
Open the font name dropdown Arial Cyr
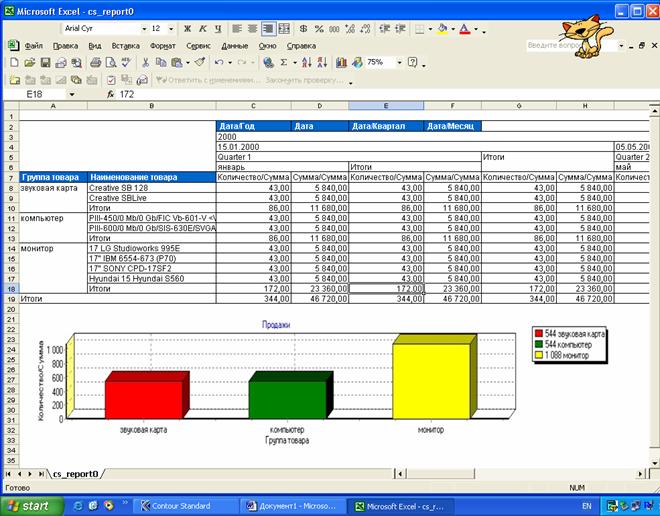point(143,29)
